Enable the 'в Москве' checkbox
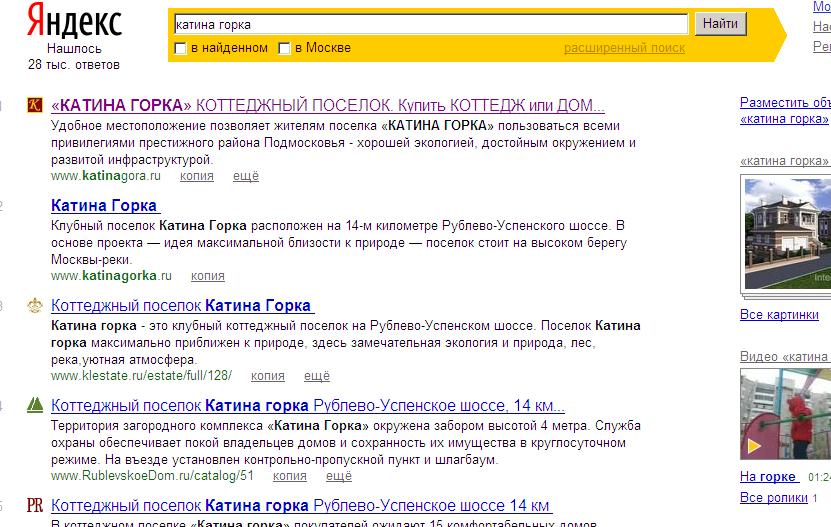 click(284, 48)
